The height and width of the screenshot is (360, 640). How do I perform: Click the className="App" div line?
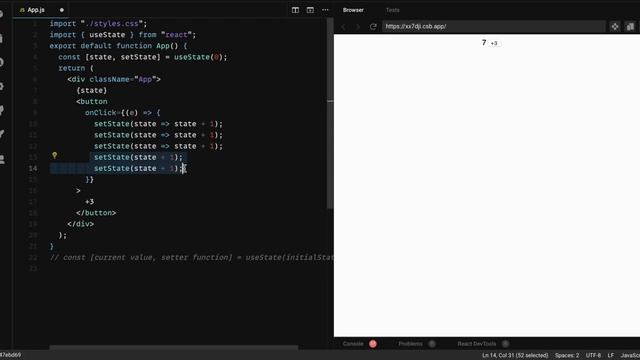click(x=114, y=80)
